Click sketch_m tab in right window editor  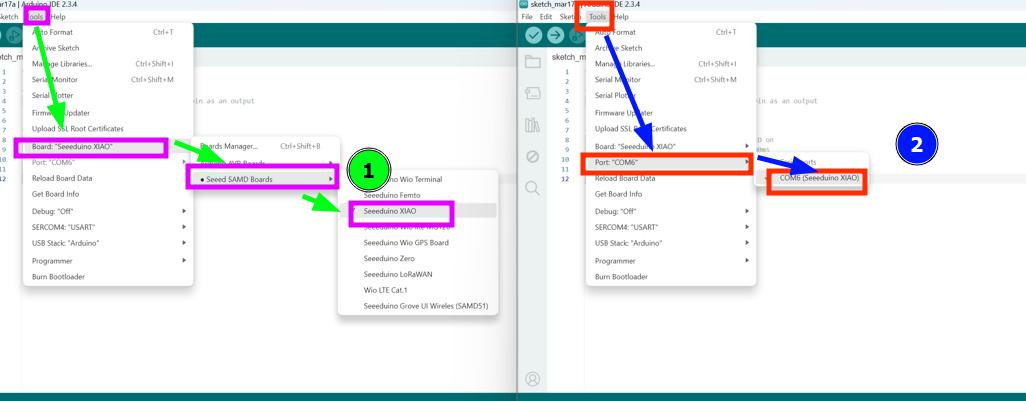568,57
